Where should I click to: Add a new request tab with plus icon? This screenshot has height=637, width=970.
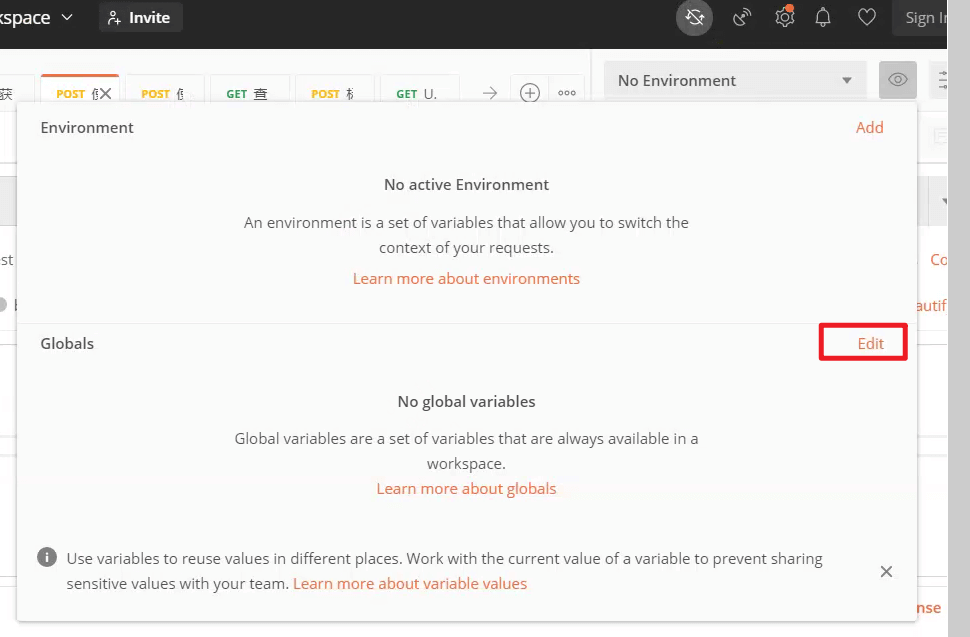click(x=530, y=93)
